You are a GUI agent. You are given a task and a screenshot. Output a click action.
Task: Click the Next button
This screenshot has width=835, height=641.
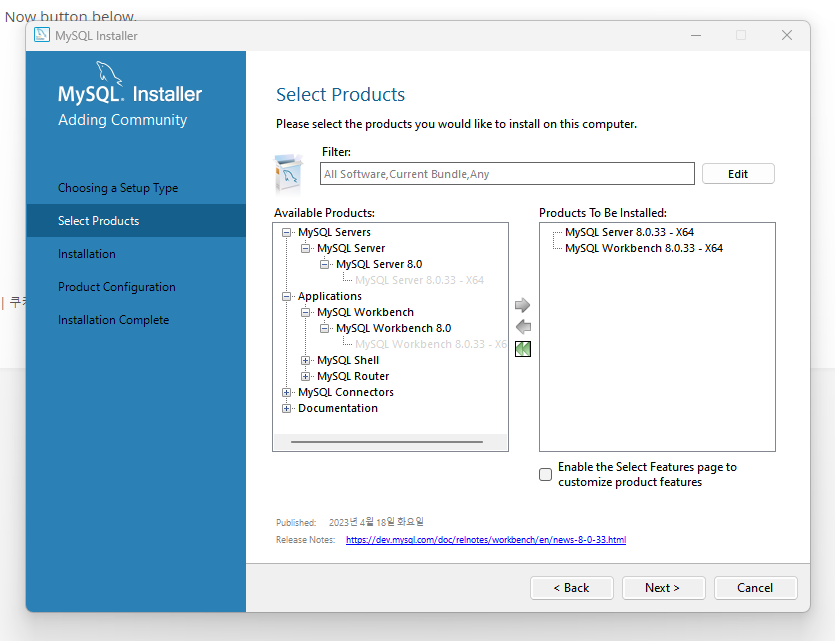[664, 588]
